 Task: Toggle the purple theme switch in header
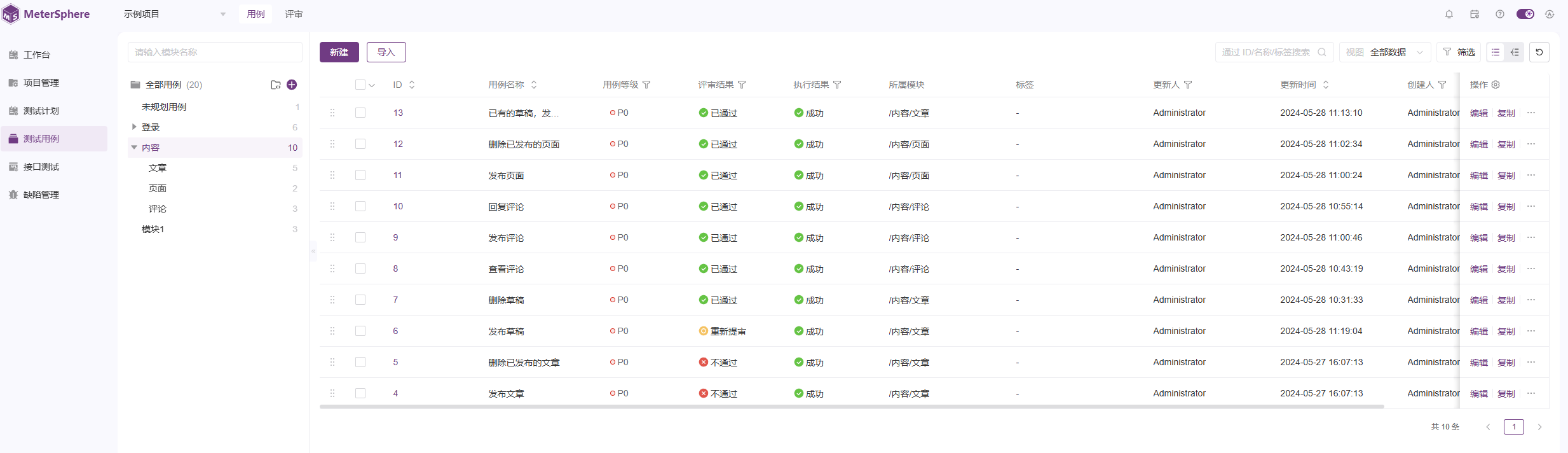1525,14
